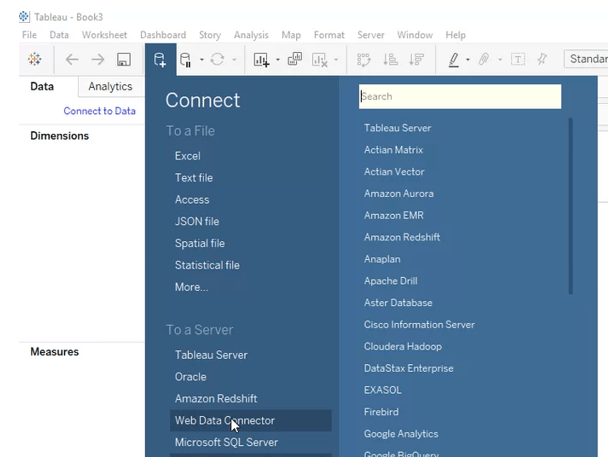
Task: Select Oracle under To a Server
Action: 190,377
